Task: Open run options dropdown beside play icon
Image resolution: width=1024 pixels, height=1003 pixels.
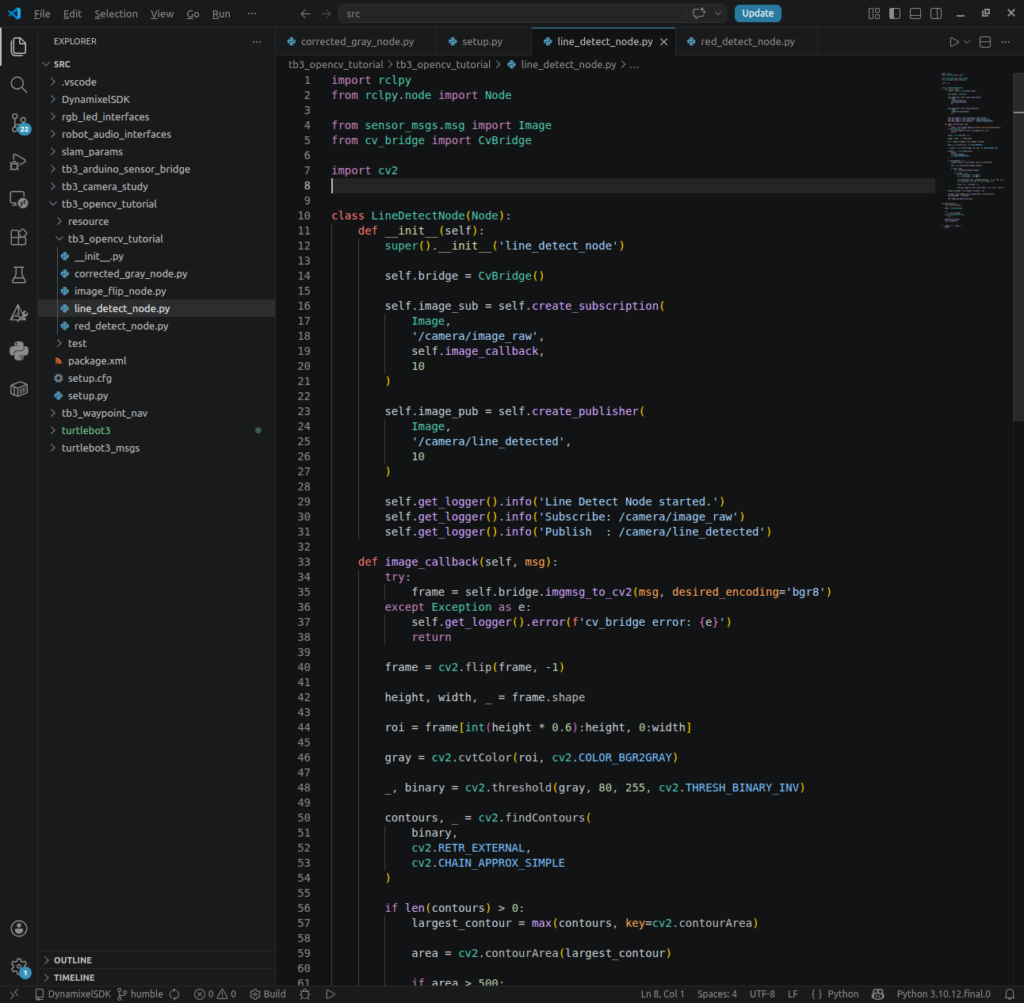Action: coord(967,42)
